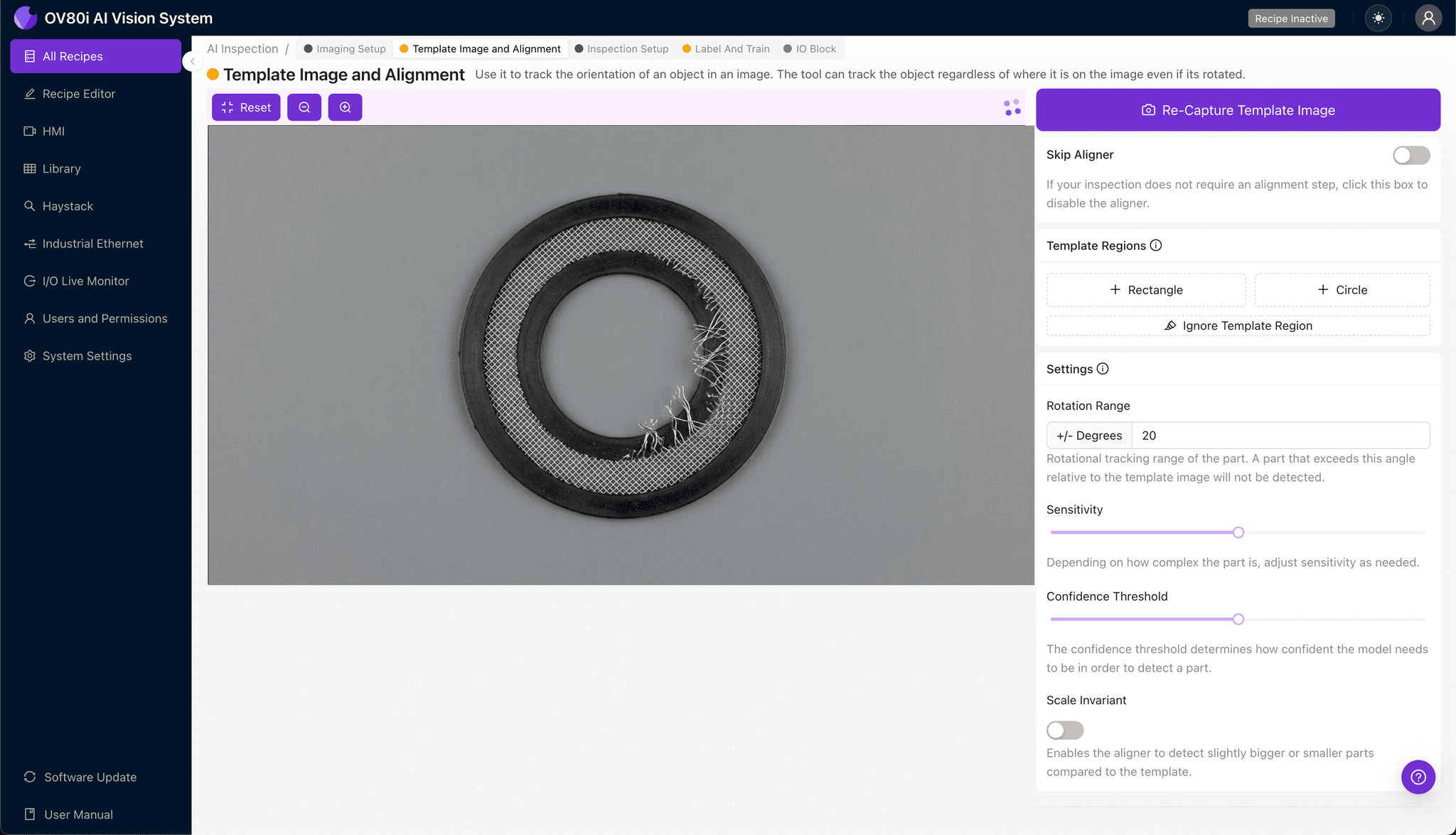The height and width of the screenshot is (835, 1456).
Task: Click the purple dots icon above image
Action: [x=1012, y=107]
